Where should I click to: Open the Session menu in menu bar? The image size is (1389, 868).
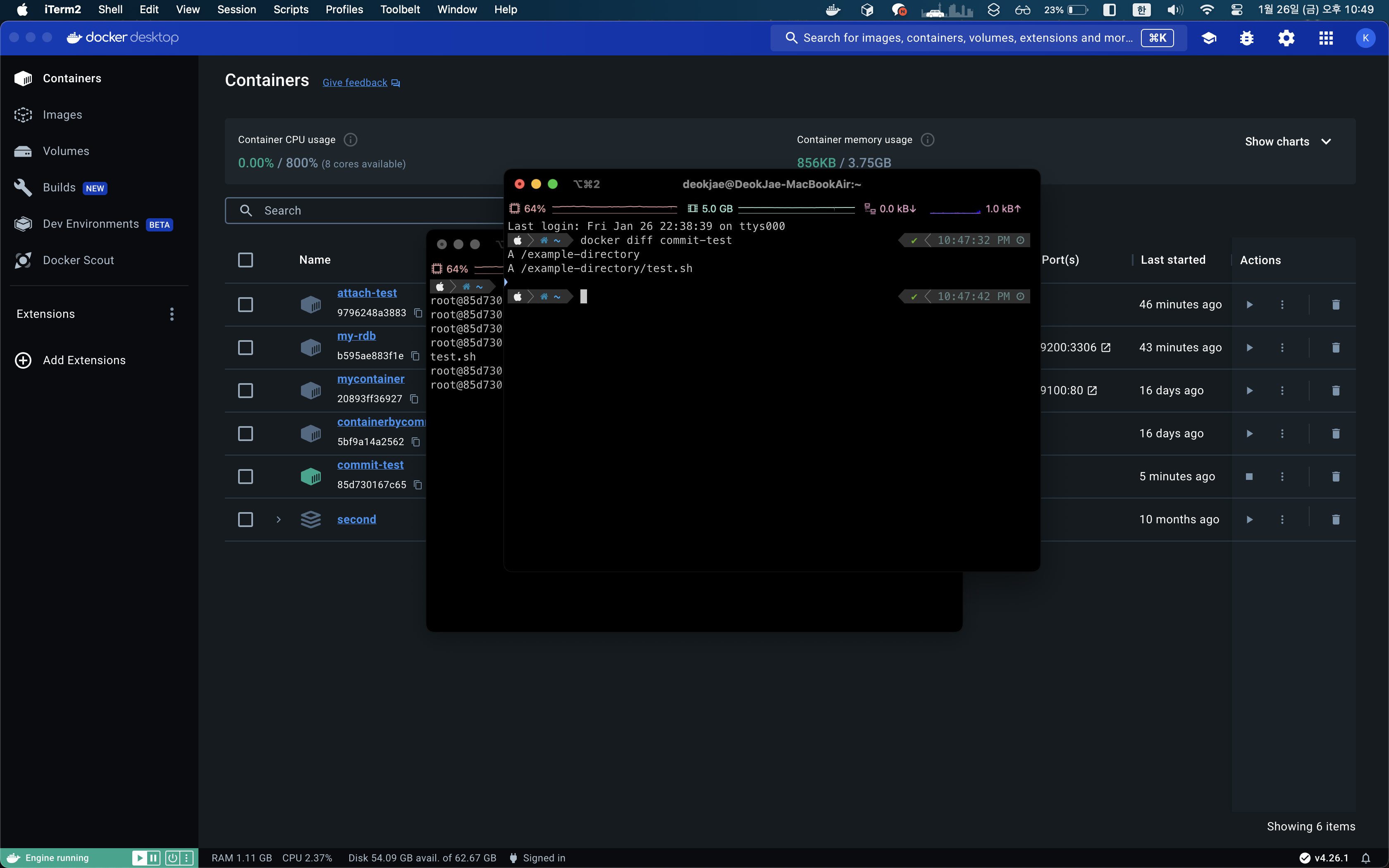tap(236, 9)
